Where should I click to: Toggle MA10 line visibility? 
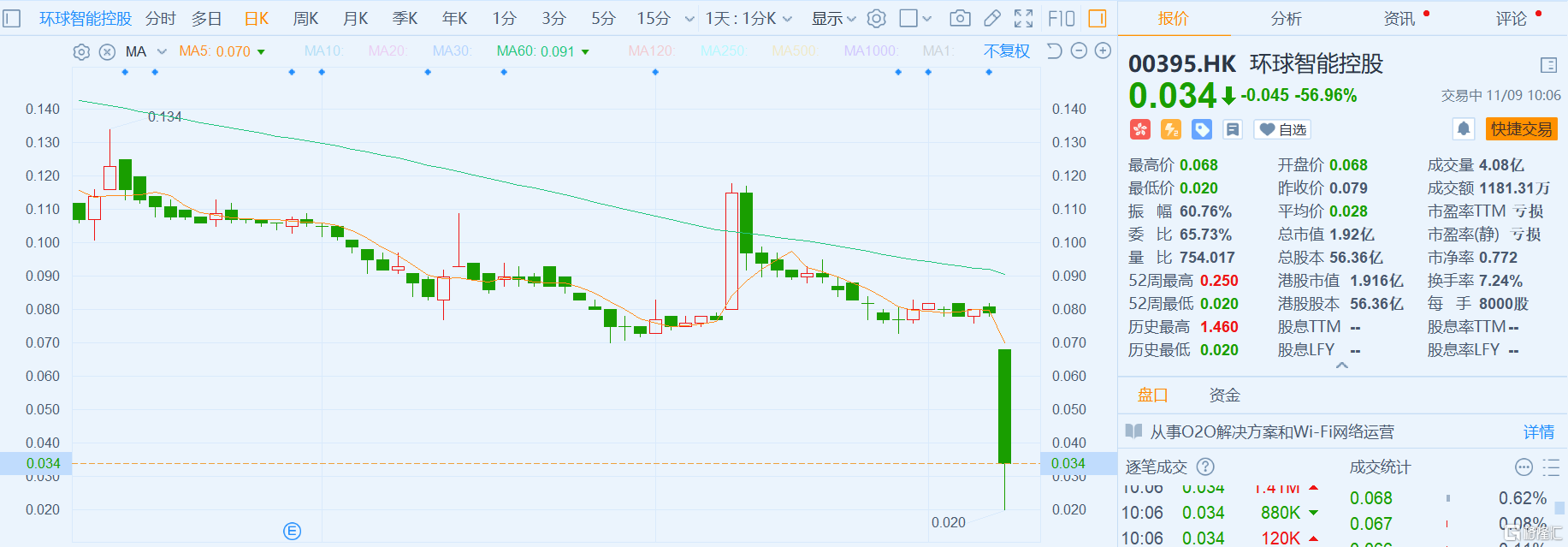coord(324,51)
